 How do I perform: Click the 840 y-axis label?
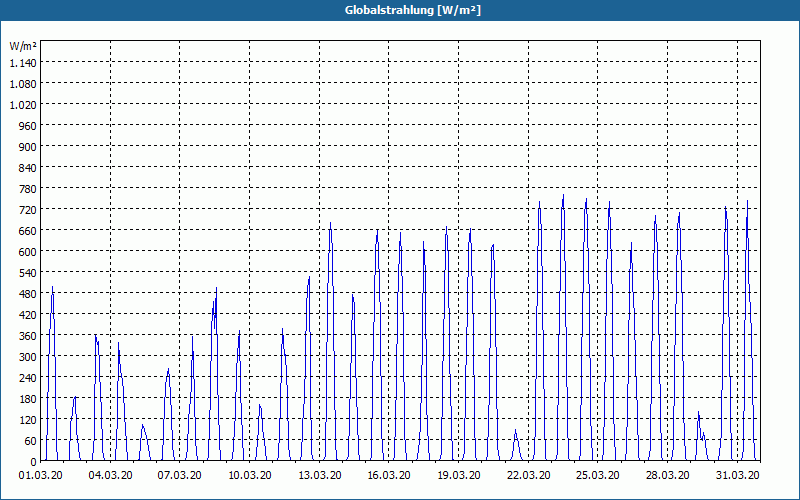28,168
